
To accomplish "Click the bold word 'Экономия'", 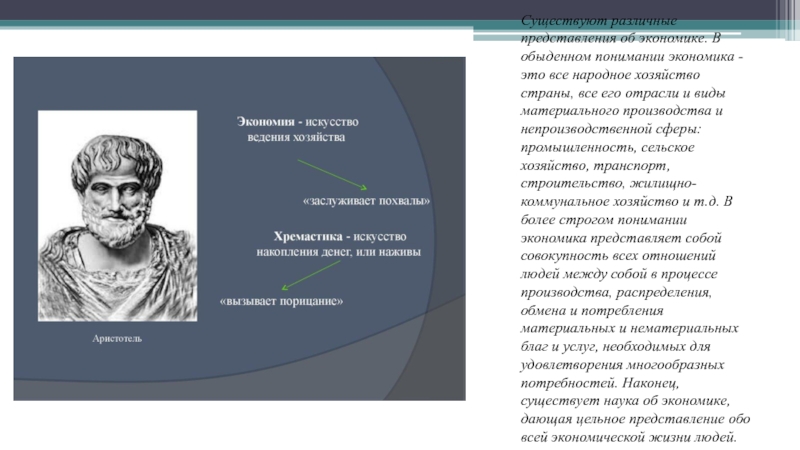I will pyautogui.click(x=262, y=121).
